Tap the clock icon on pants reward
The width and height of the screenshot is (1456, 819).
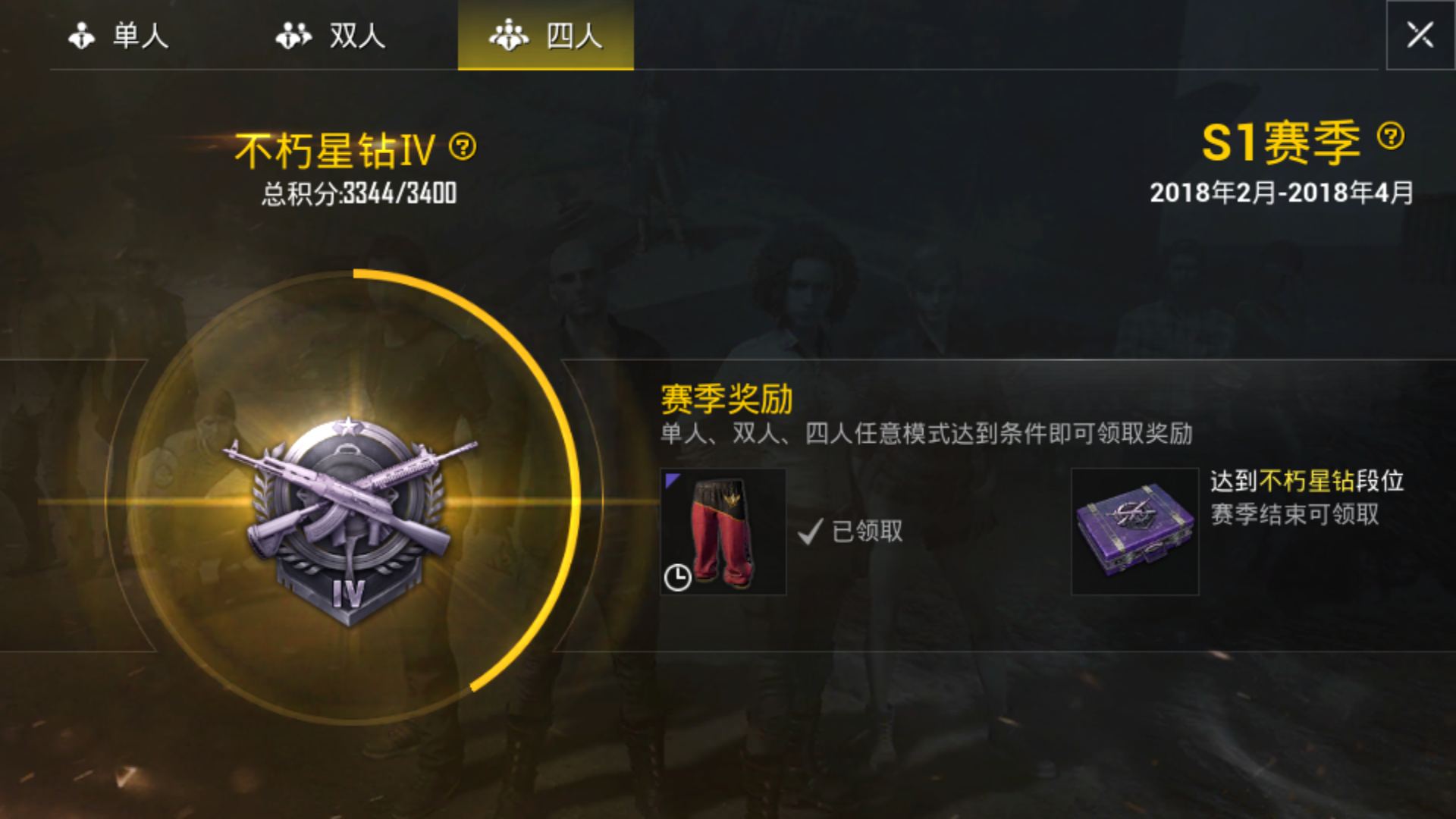(x=677, y=578)
